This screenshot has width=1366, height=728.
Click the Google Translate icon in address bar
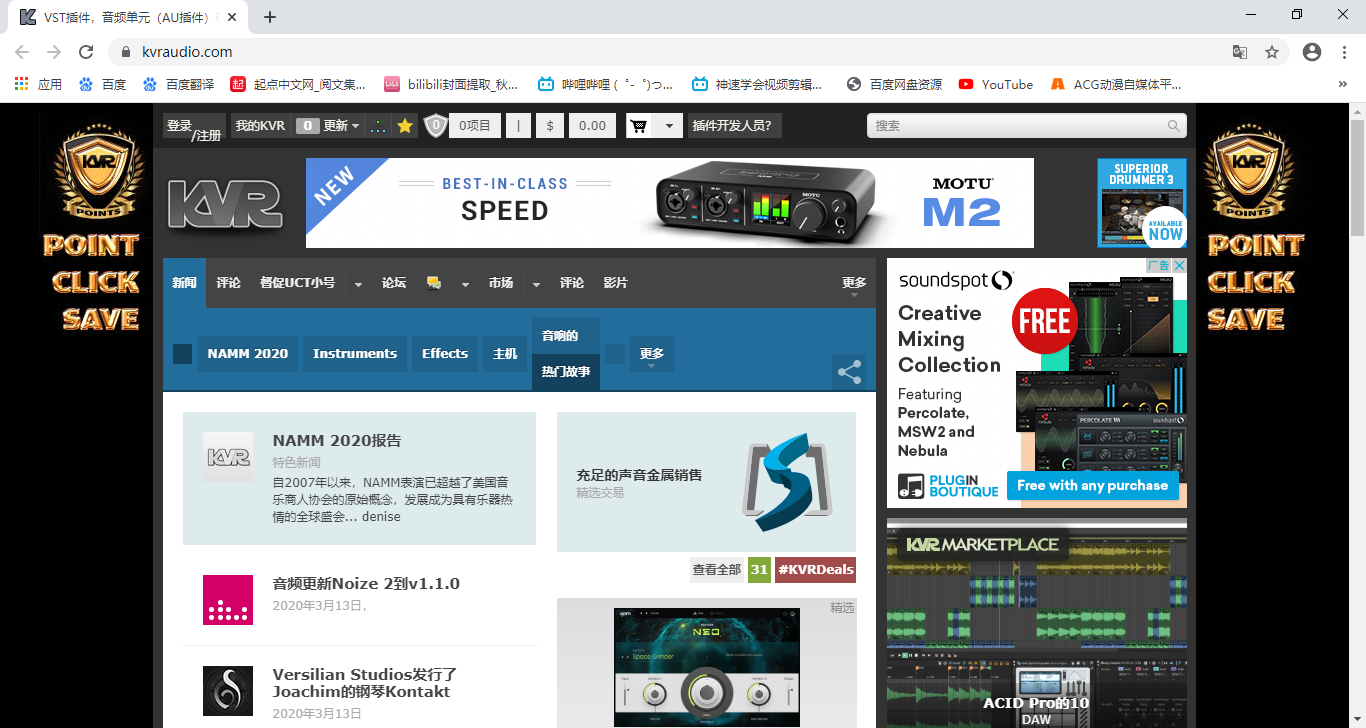pyautogui.click(x=1240, y=52)
